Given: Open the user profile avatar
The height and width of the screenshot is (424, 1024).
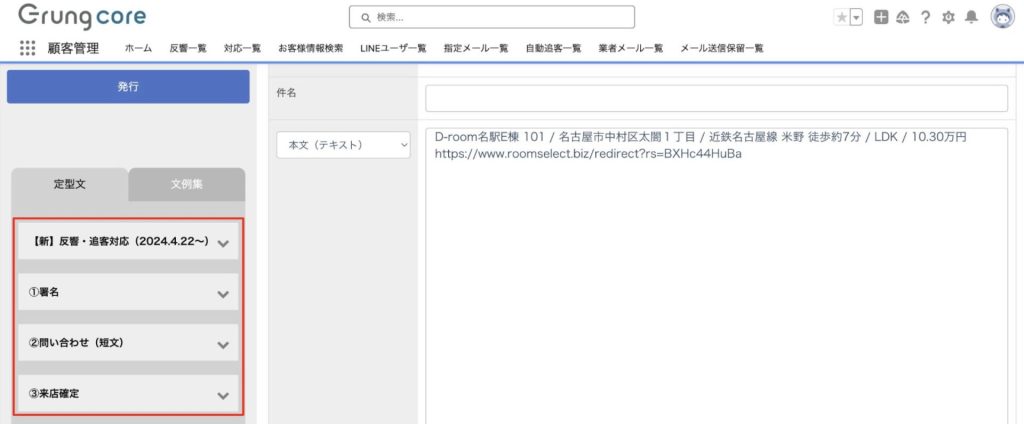Looking at the screenshot, I should [1002, 16].
